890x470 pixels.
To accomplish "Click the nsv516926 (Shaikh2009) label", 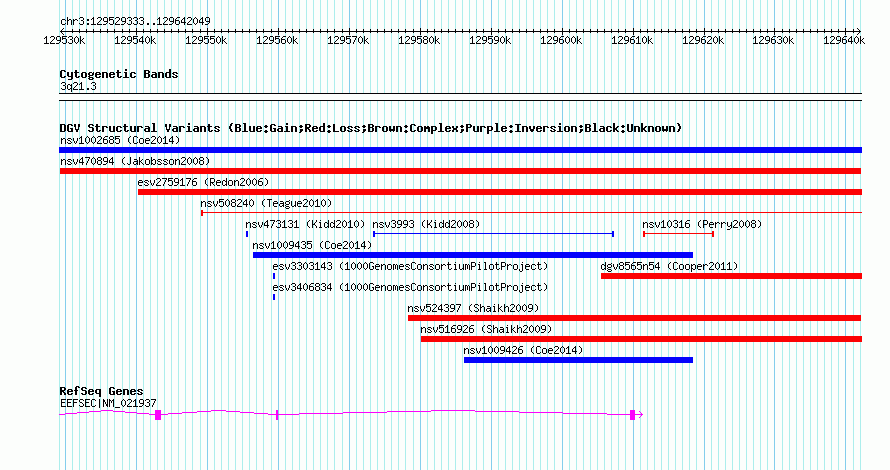I will [x=486, y=329].
